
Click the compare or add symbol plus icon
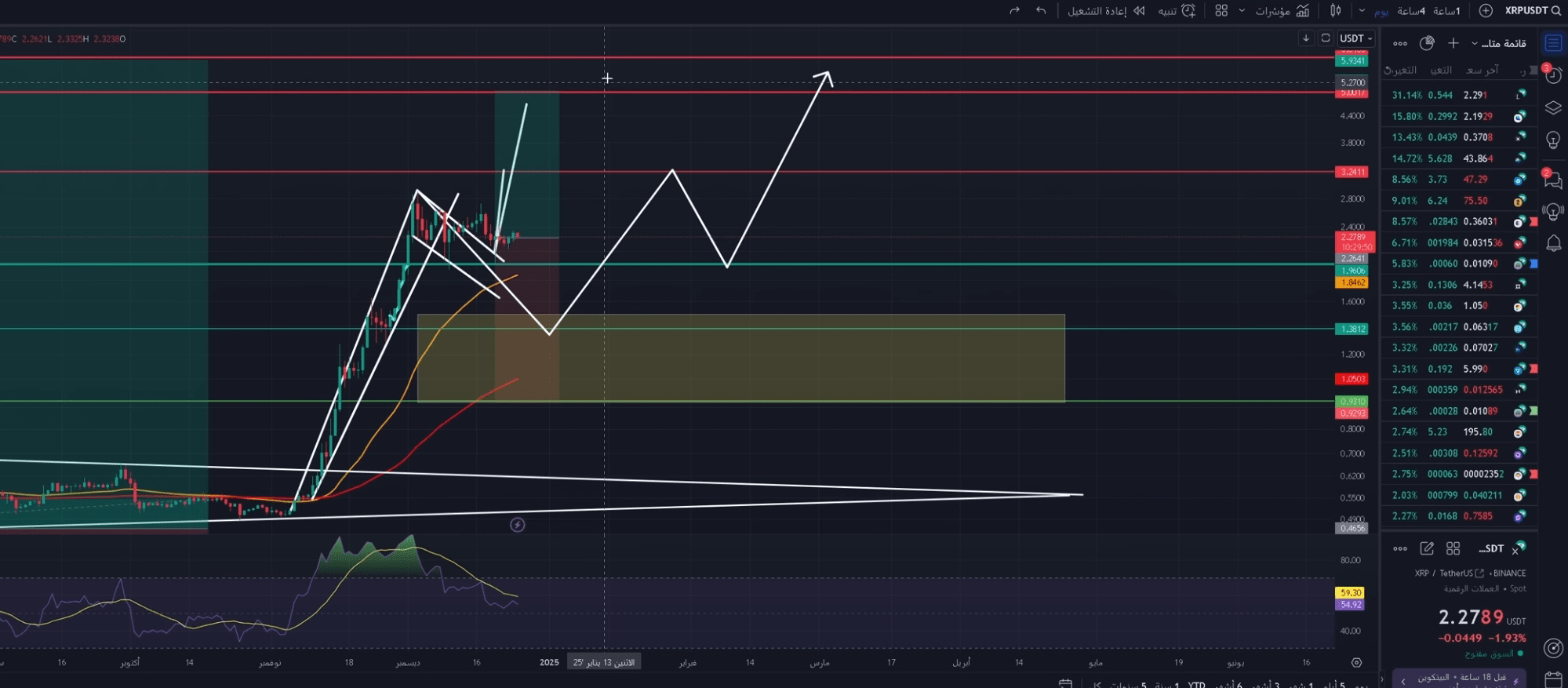click(x=1486, y=10)
